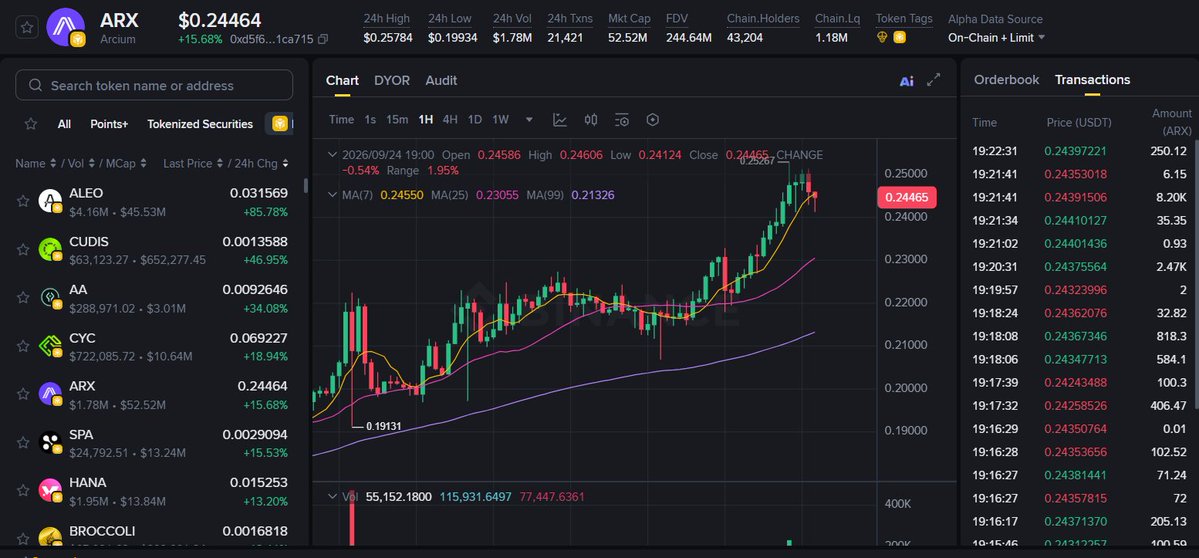The width and height of the screenshot is (1199, 558).
Task: Click the first yellow token tag icon
Action: tap(882, 37)
